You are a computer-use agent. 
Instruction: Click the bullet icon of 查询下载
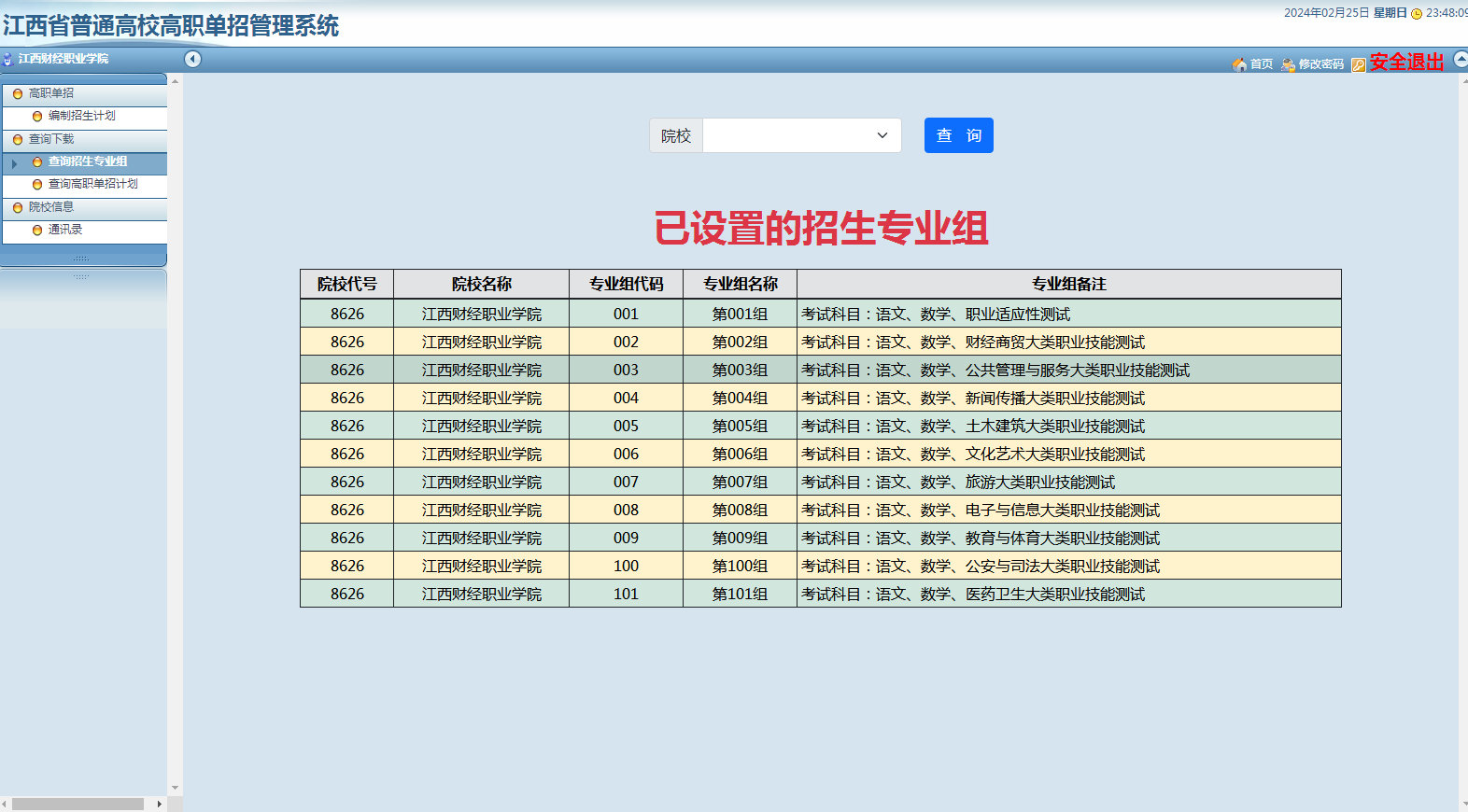[18, 140]
